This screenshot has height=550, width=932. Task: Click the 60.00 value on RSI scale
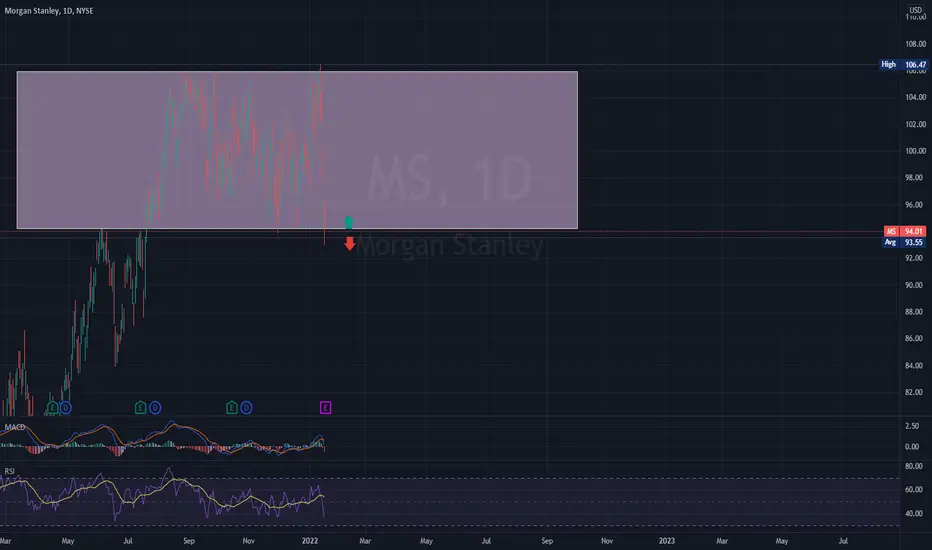click(914, 489)
